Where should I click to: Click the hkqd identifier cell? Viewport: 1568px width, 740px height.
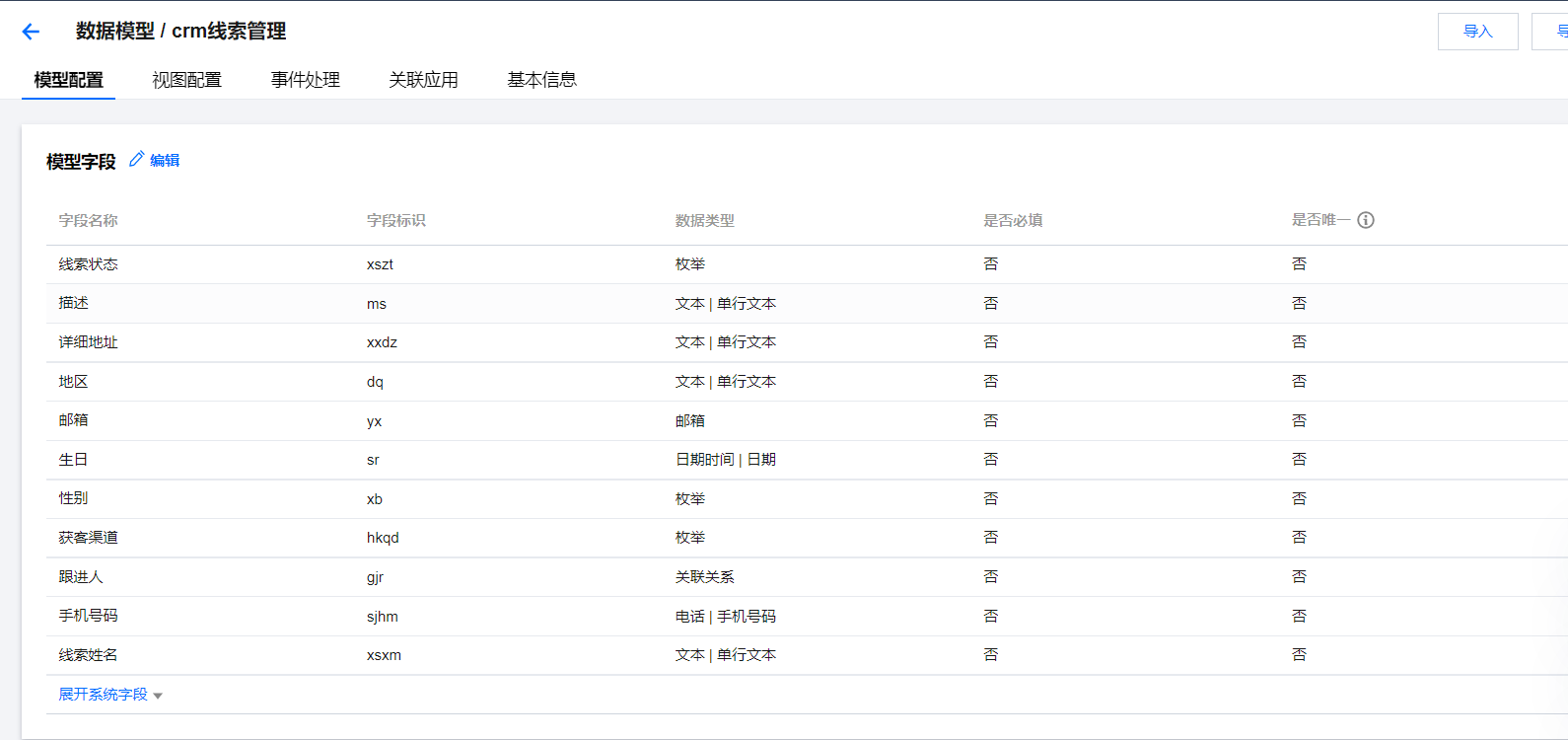click(383, 538)
